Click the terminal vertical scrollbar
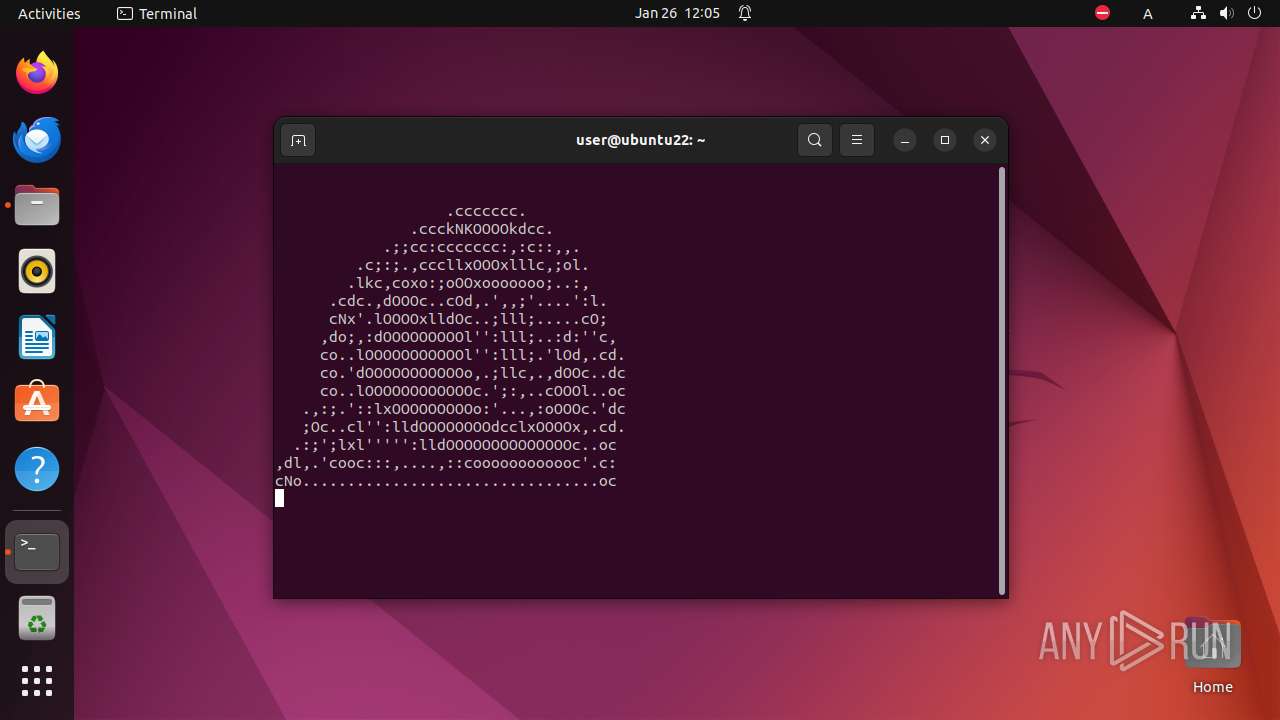1280x720 pixels. pyautogui.click(x=1001, y=380)
